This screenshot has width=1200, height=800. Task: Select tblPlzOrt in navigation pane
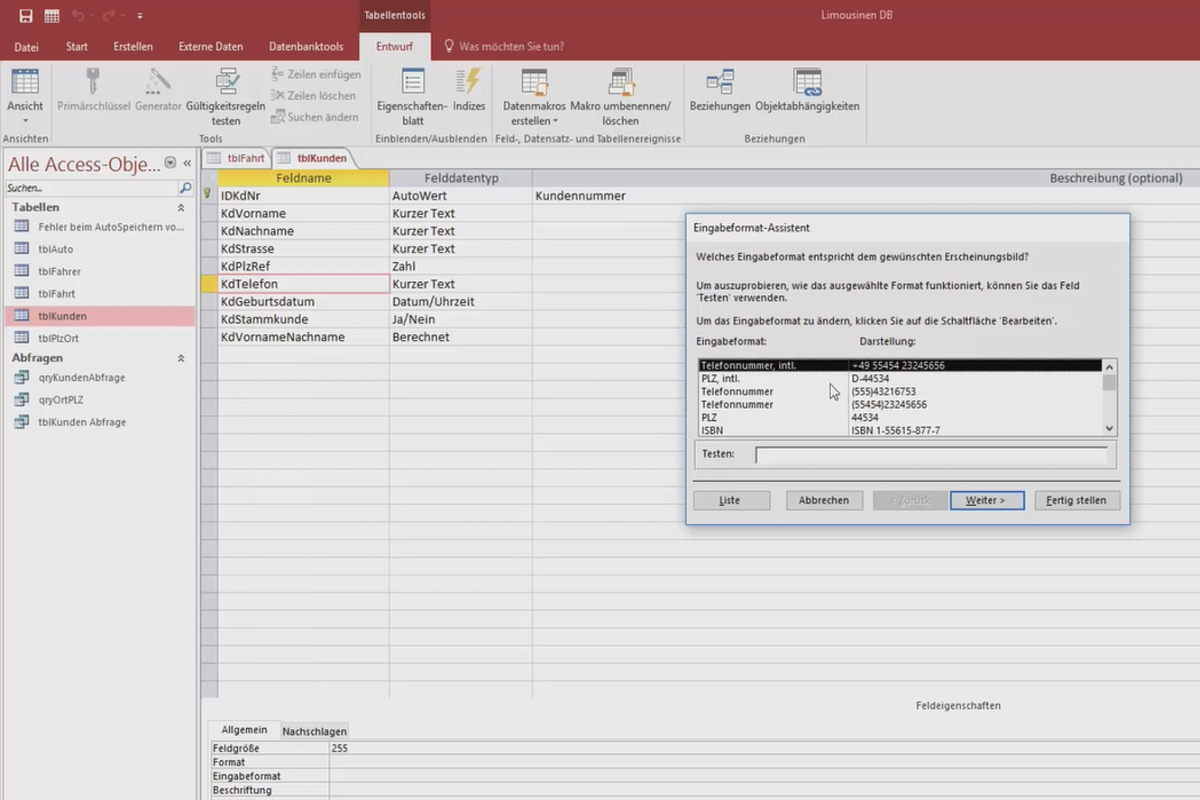(99, 338)
